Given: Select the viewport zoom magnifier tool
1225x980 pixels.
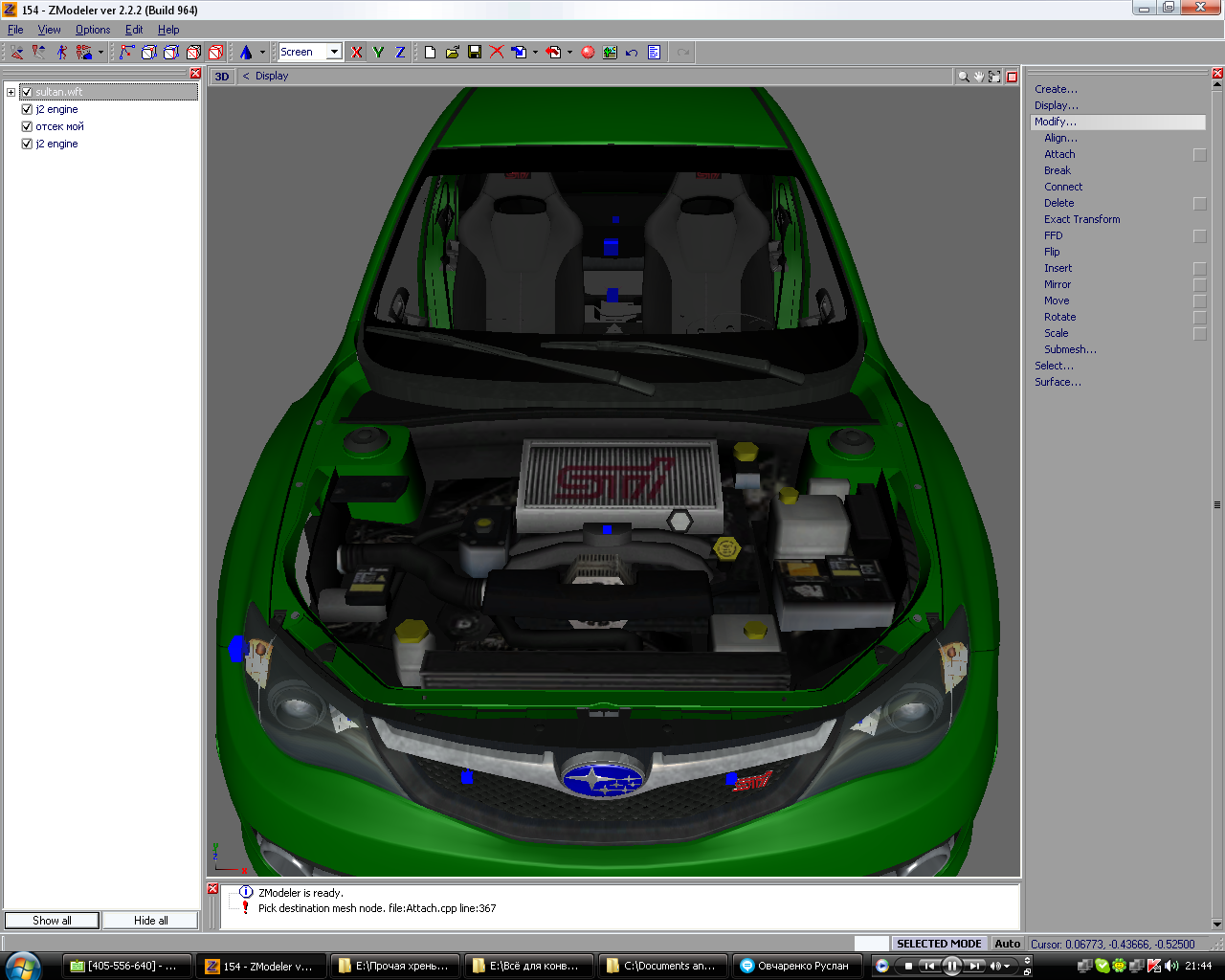Looking at the screenshot, I should (x=964, y=77).
